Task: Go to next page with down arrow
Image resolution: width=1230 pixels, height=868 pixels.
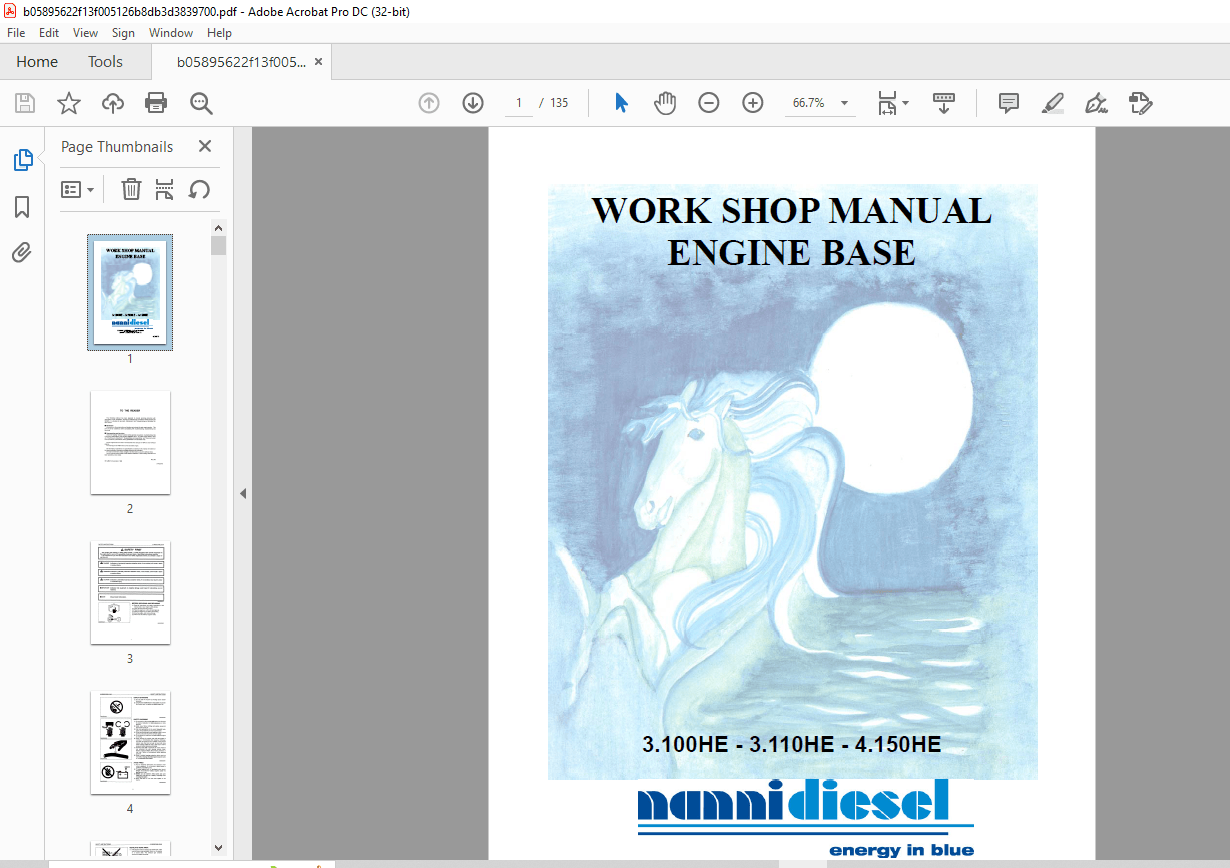Action: click(472, 102)
